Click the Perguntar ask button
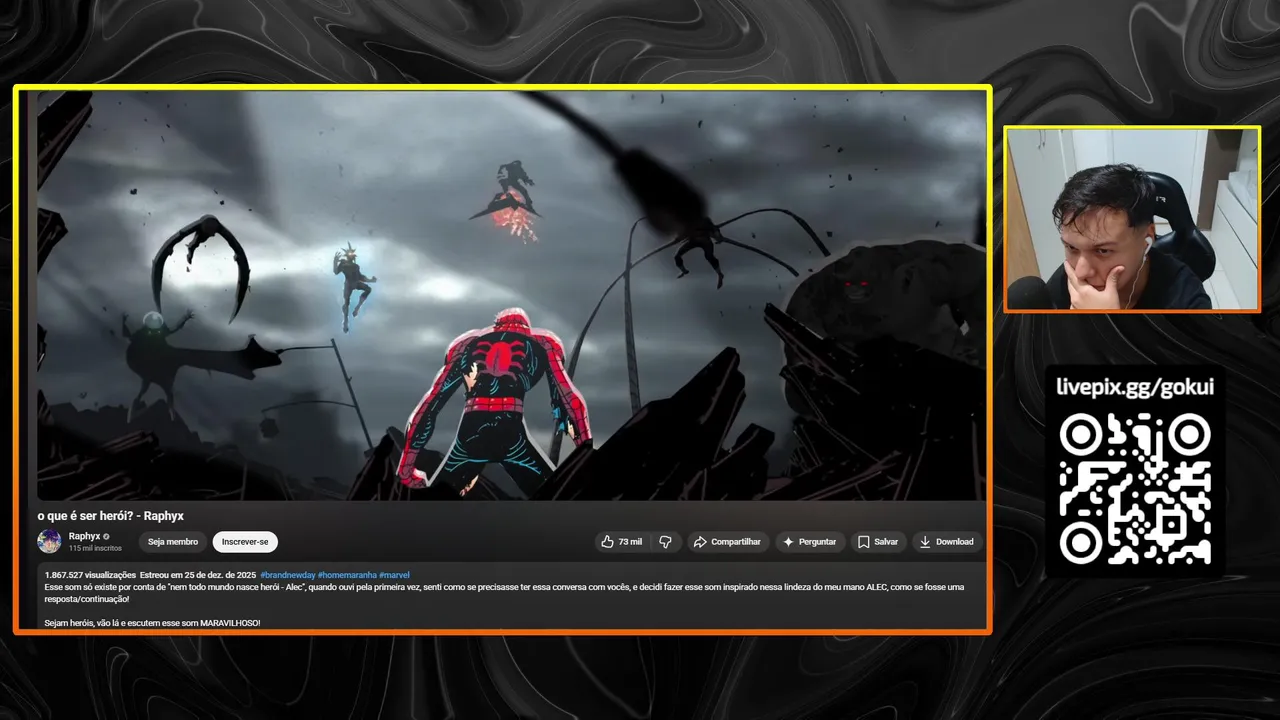1280x720 pixels. [809, 542]
